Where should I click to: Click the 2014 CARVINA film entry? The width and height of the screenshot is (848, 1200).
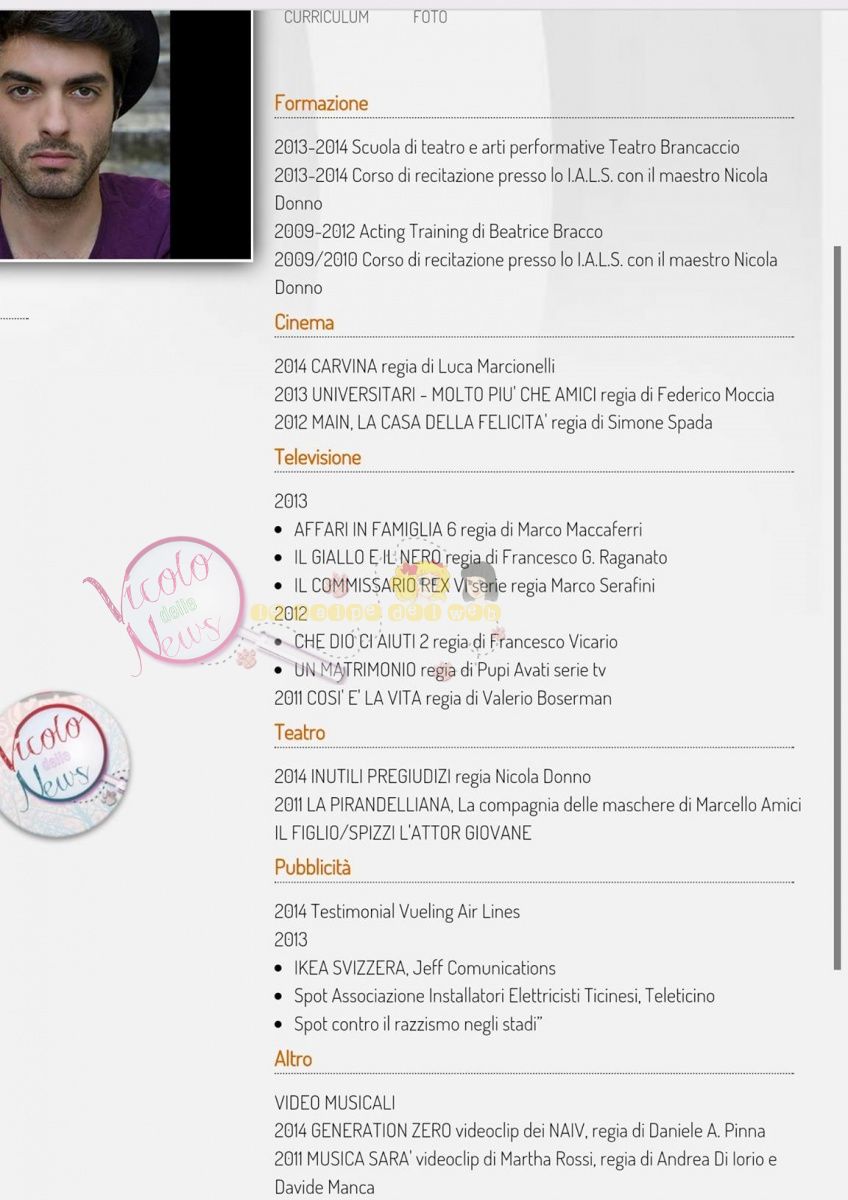pyautogui.click(x=414, y=366)
